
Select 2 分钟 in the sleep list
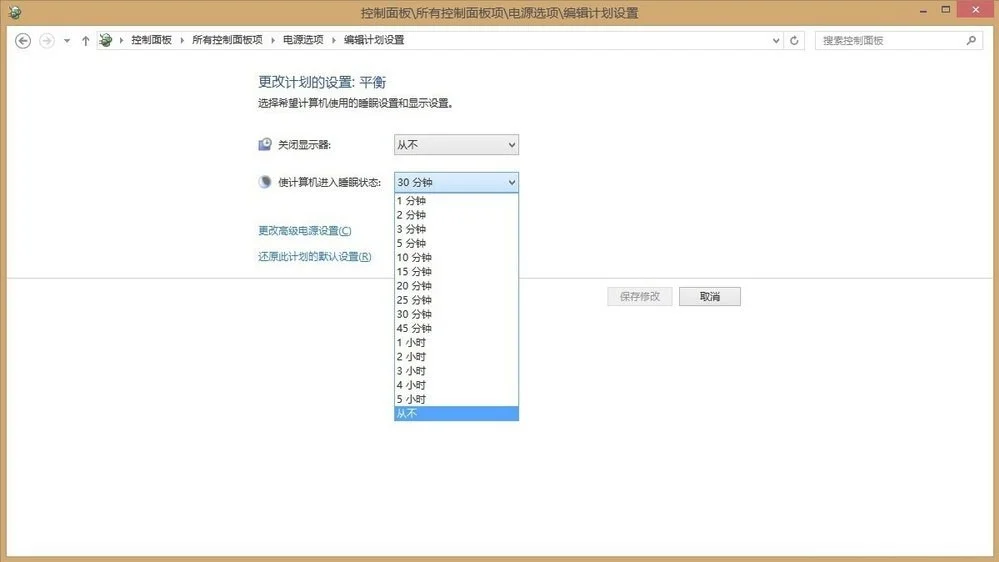pyautogui.click(x=456, y=215)
